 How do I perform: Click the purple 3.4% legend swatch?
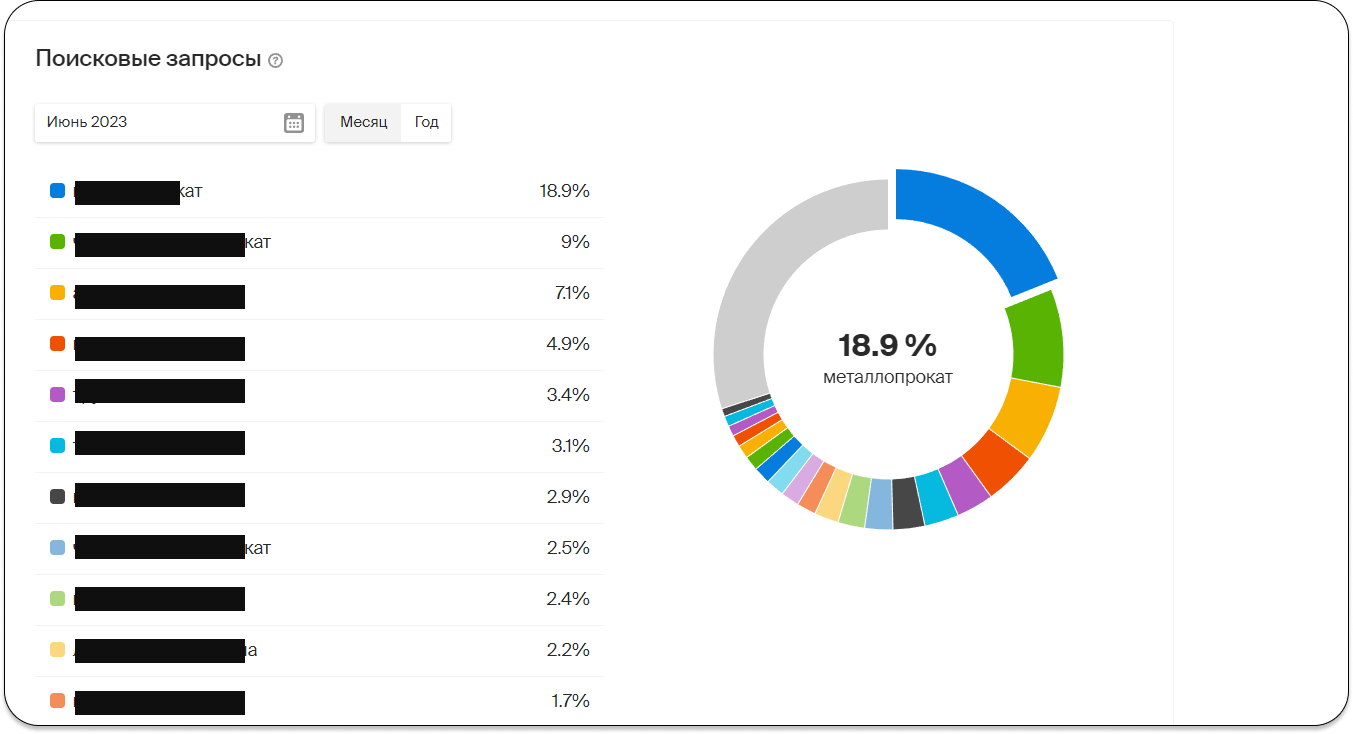(58, 395)
